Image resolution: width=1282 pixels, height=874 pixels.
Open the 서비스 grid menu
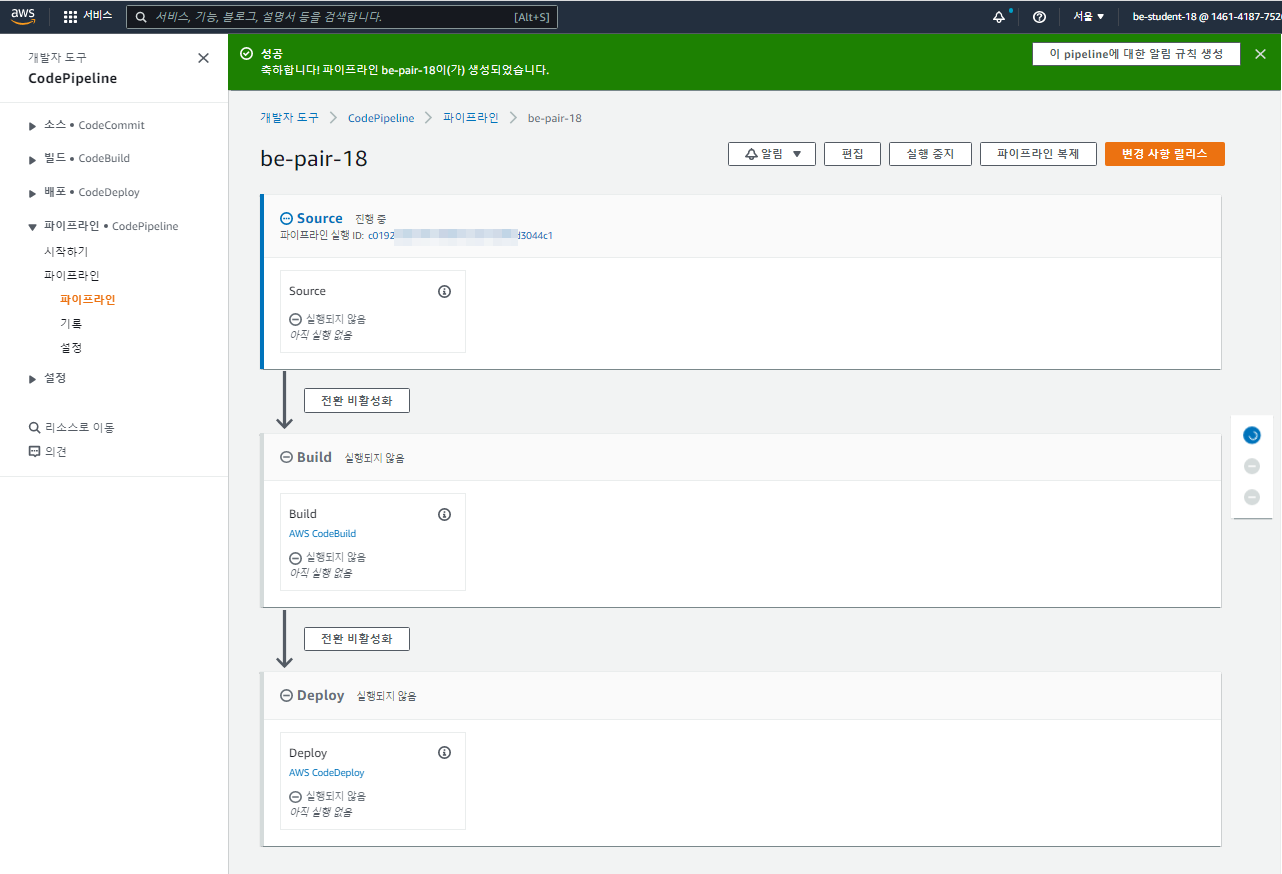88,17
